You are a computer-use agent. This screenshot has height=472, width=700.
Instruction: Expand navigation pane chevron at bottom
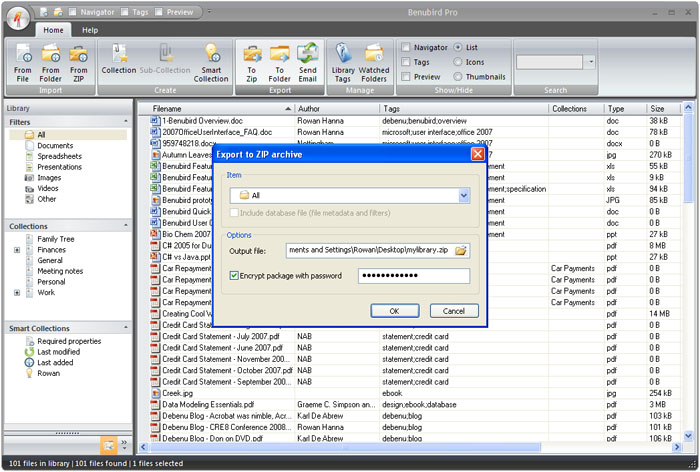click(x=124, y=443)
